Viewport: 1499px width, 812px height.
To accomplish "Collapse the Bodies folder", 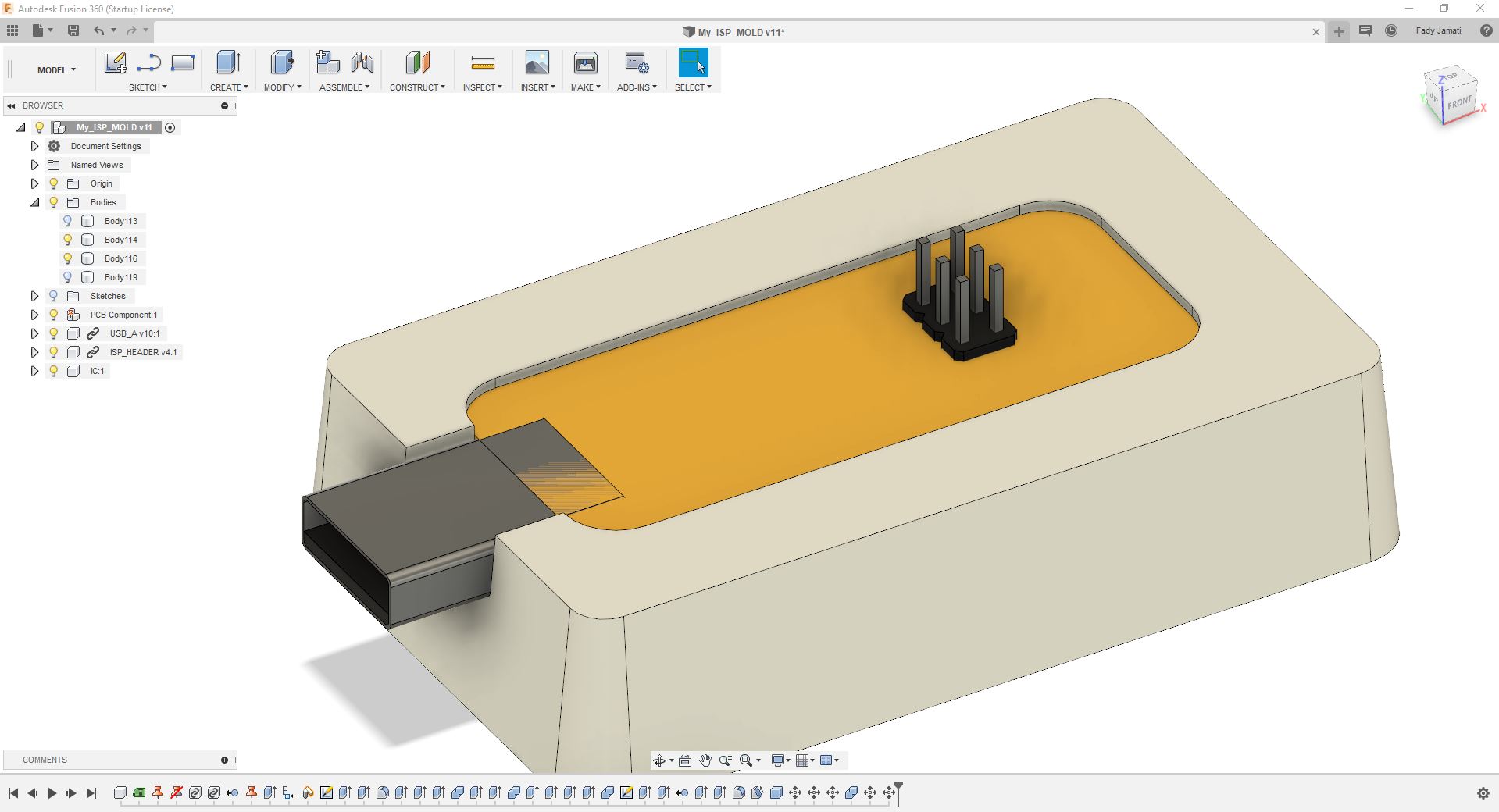I will pos(34,202).
